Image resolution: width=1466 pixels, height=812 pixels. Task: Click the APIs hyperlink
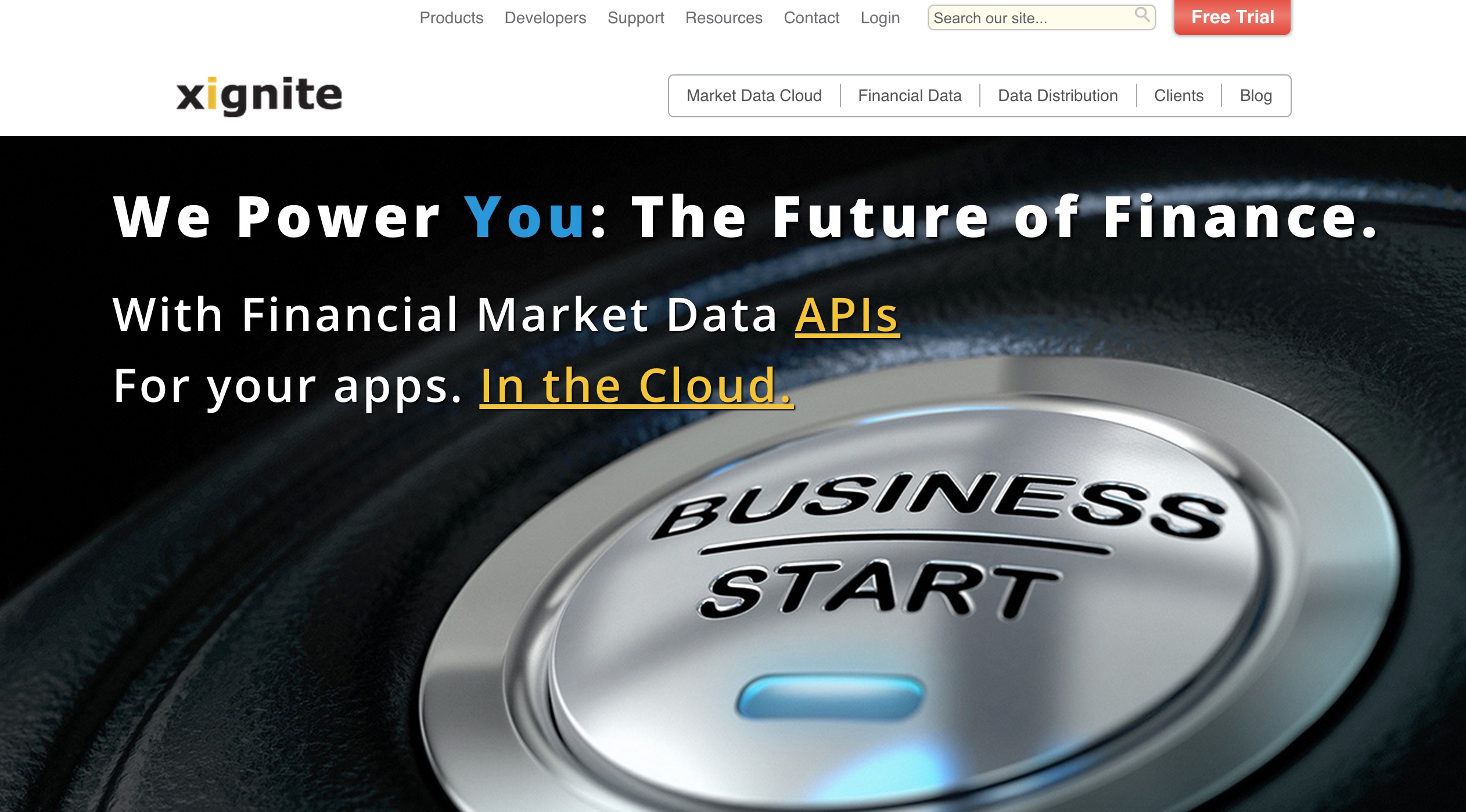(x=850, y=314)
